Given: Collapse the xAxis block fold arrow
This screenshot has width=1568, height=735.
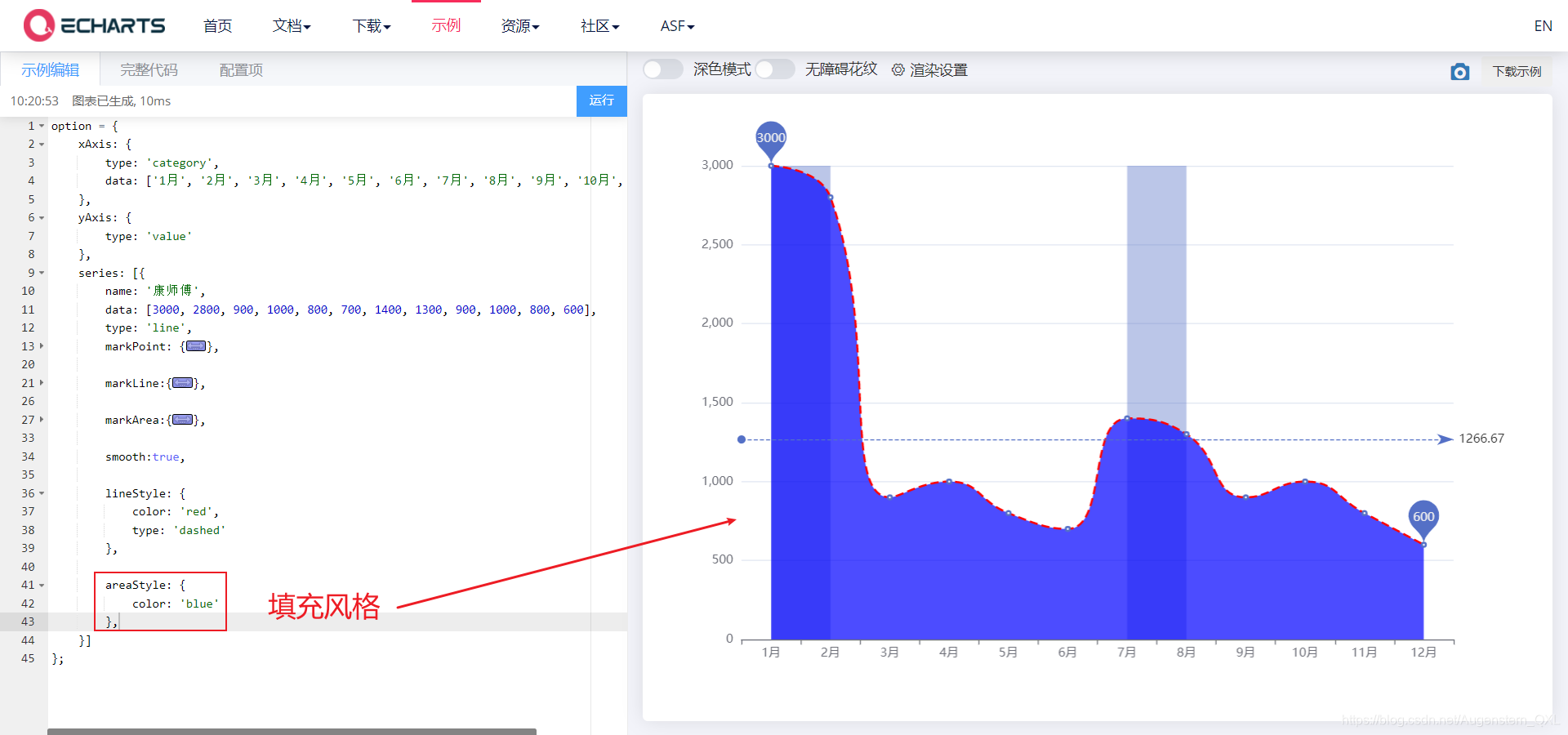Looking at the screenshot, I should point(42,145).
